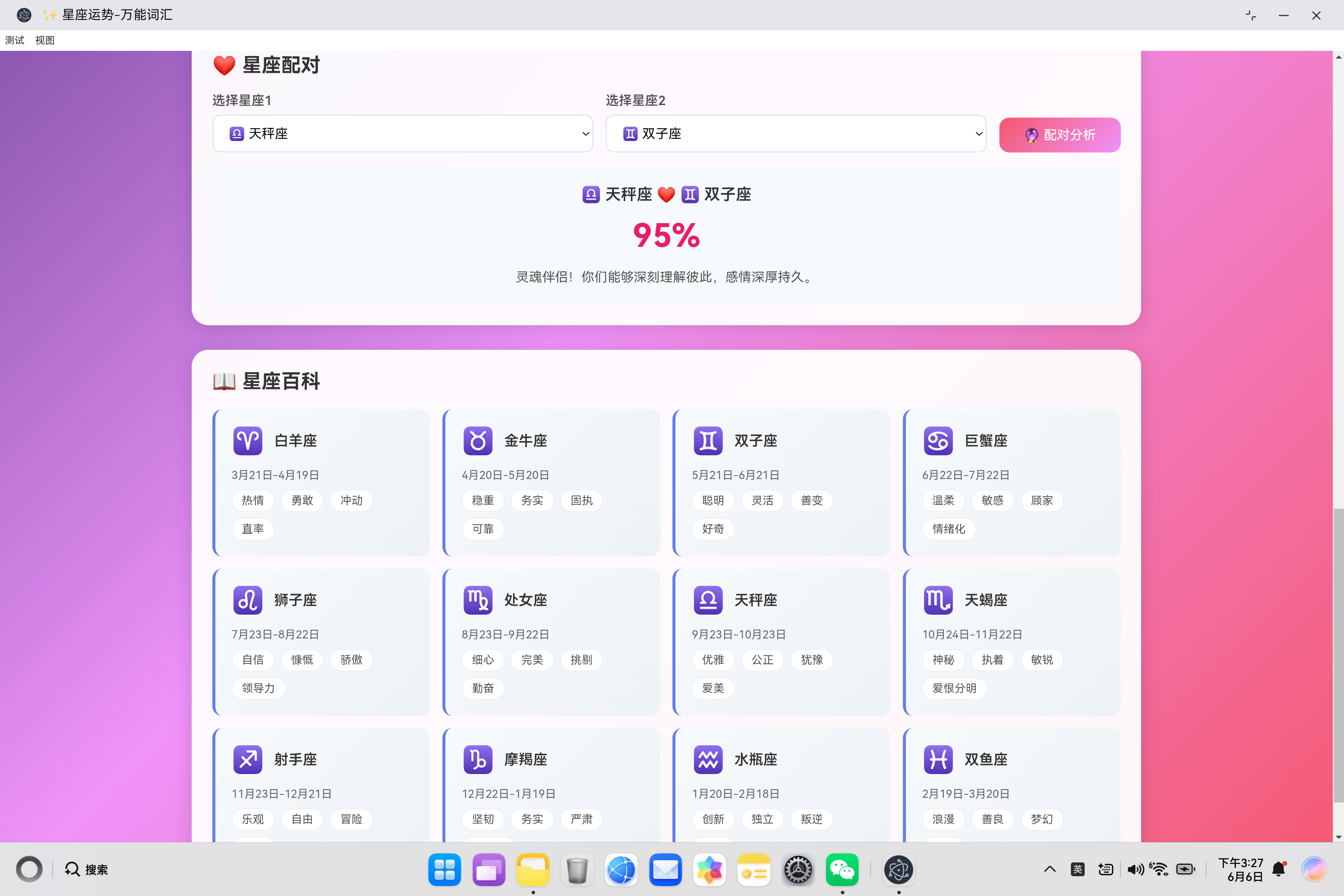Click the 严肃 tag on Capricorn card
Screen dimensions: 1344x896
click(x=581, y=819)
